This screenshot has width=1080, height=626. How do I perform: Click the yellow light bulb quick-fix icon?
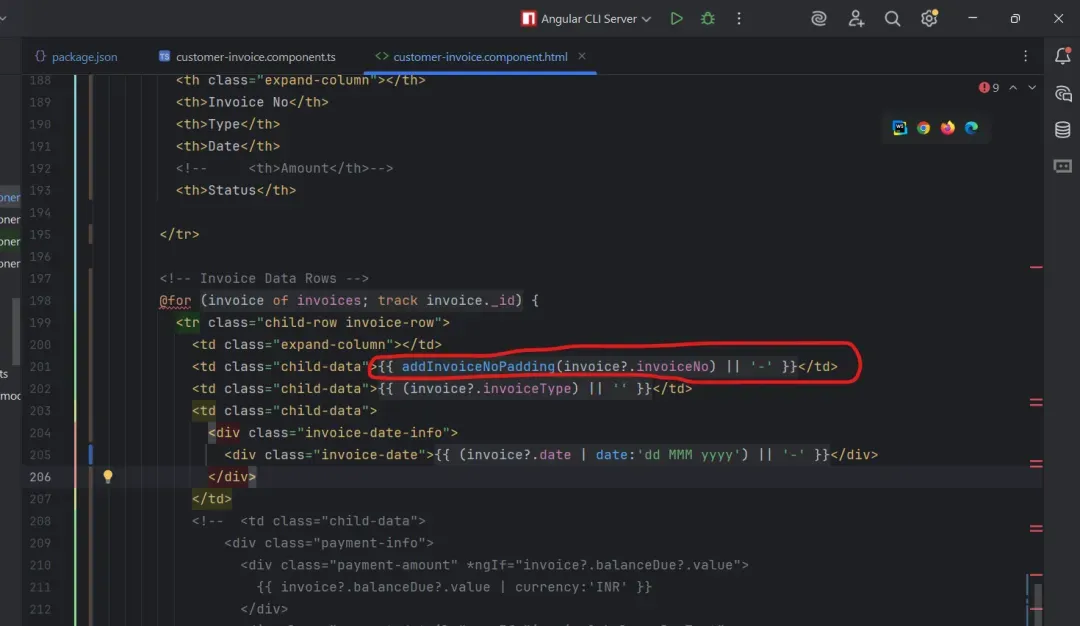click(108, 477)
